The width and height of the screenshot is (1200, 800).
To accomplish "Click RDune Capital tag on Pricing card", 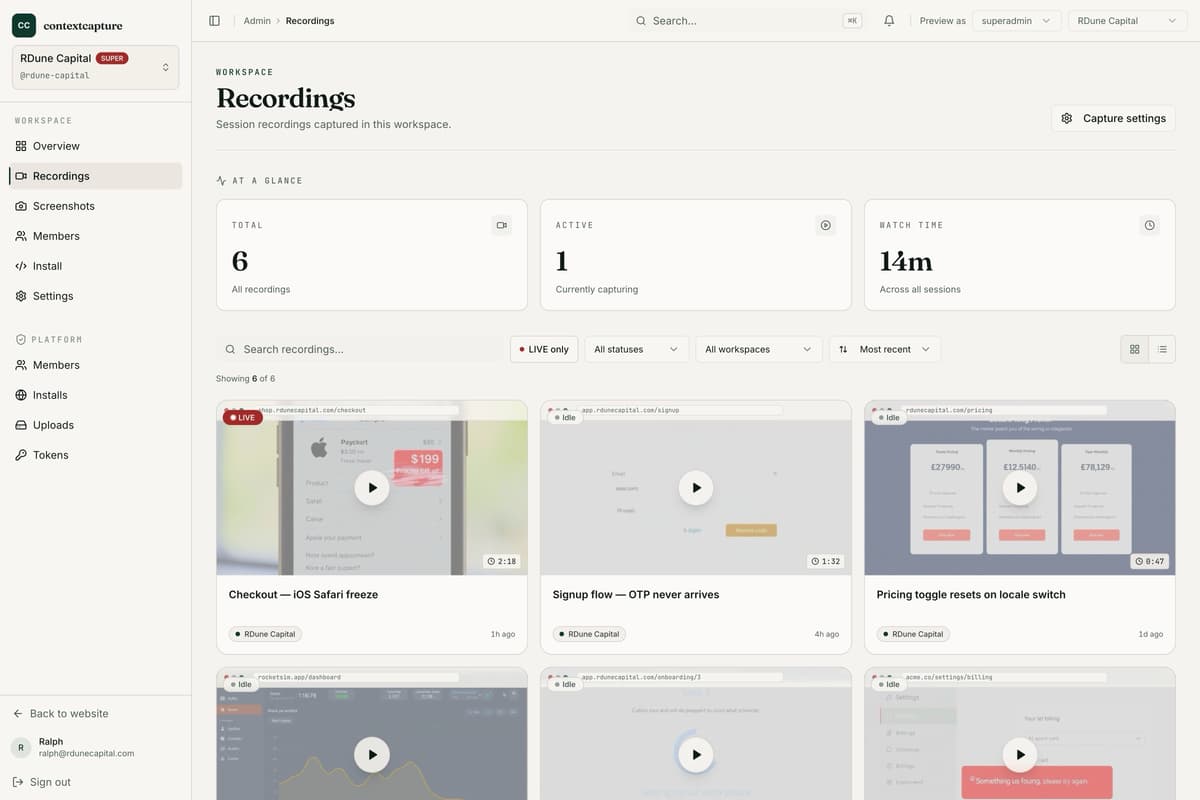I will pyautogui.click(x=913, y=634).
